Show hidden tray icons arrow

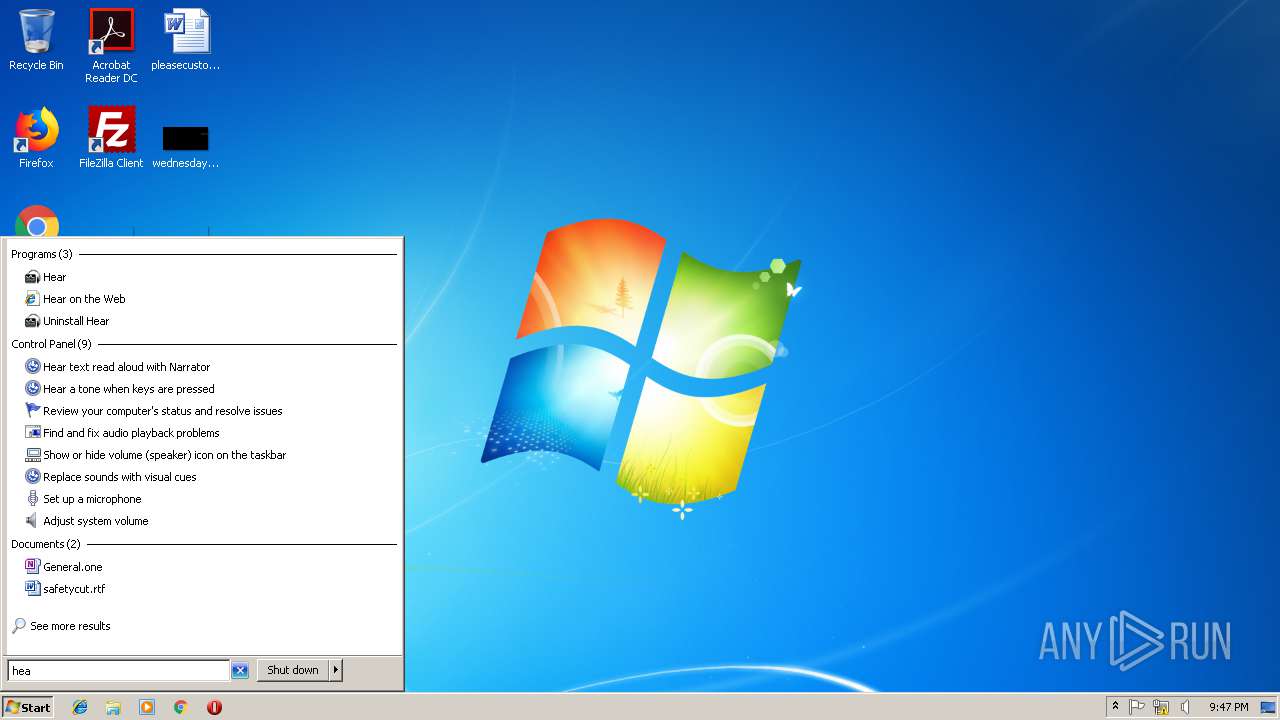(x=1116, y=706)
